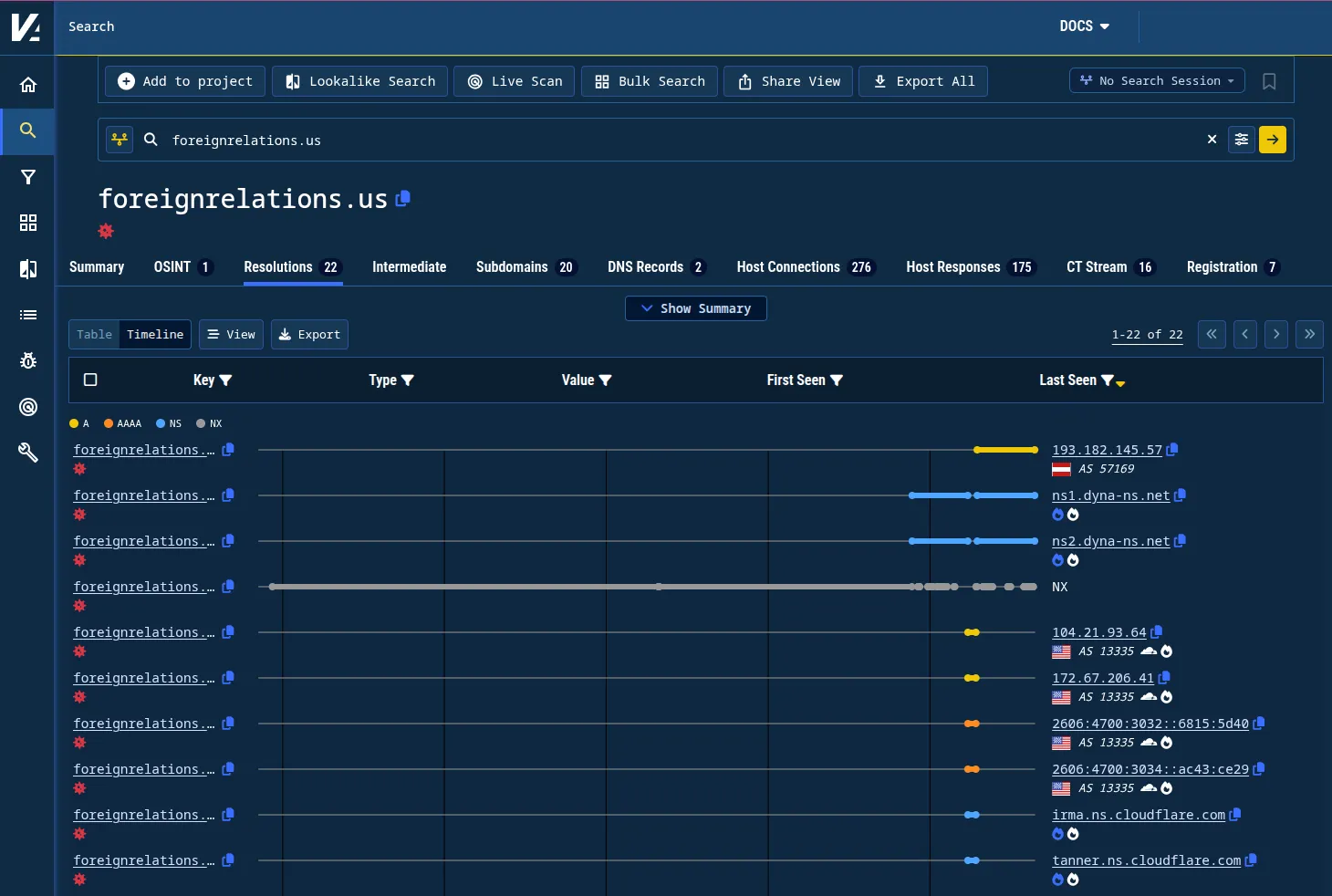Start a Live Scan

pos(515,81)
